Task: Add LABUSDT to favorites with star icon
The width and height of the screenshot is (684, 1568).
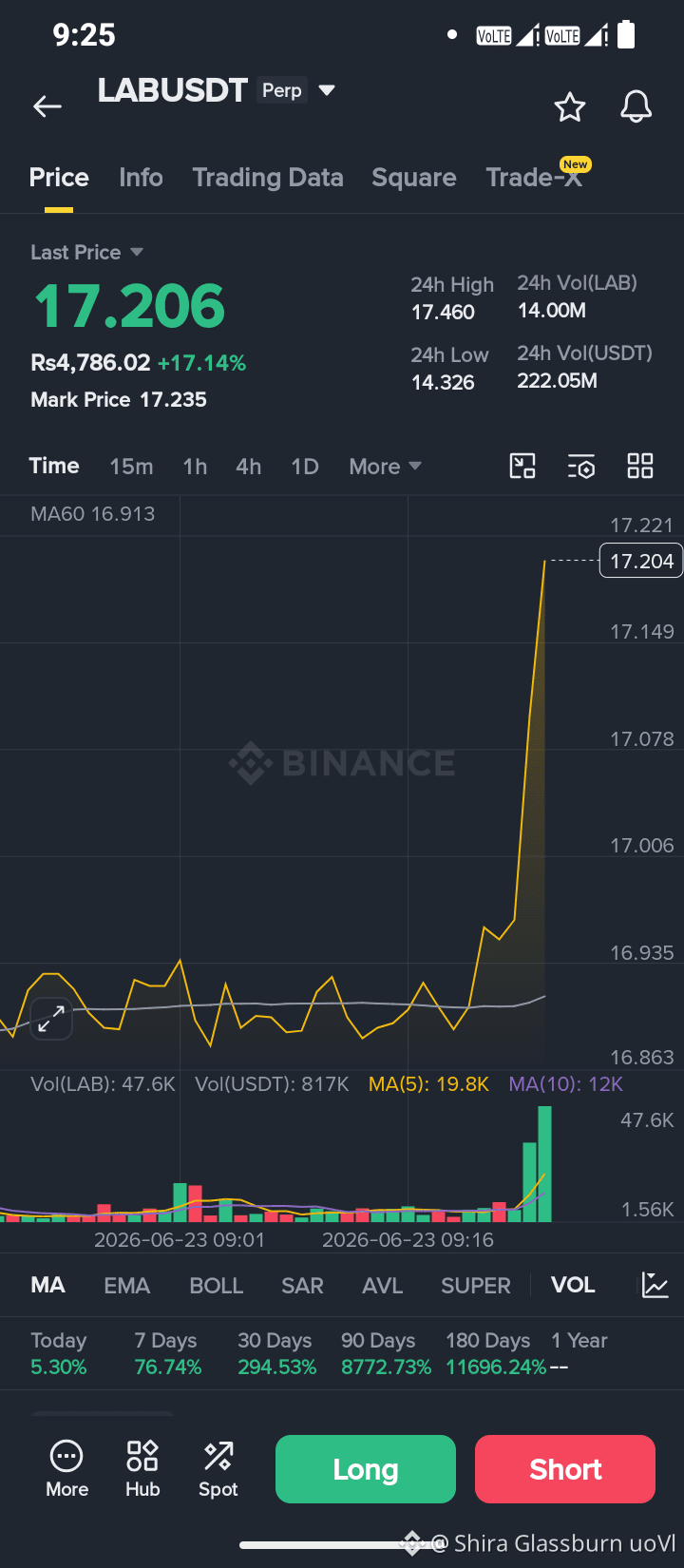Action: 570,106
